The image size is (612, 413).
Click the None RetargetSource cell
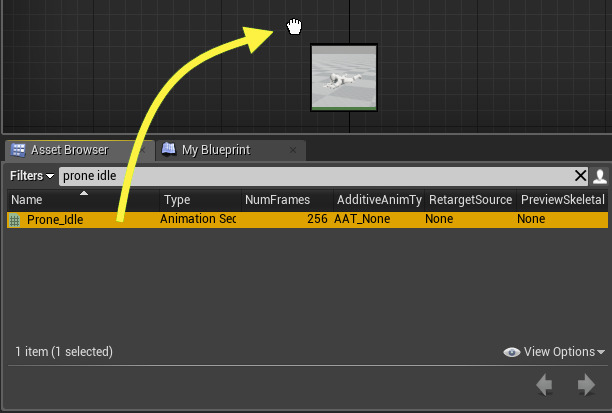[x=439, y=219]
